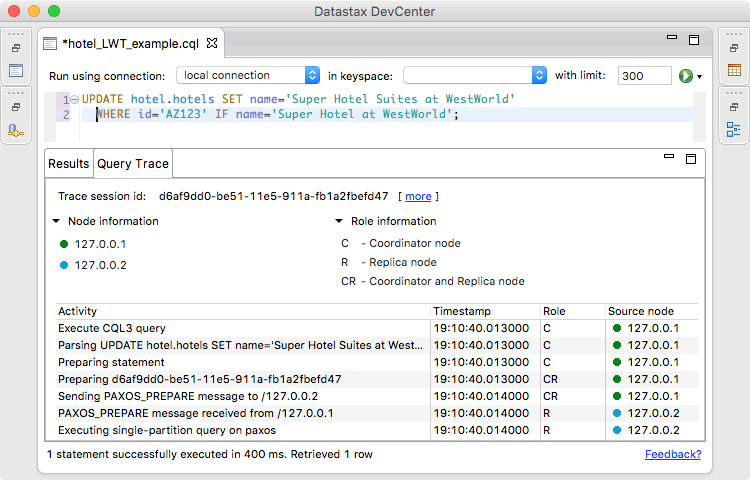The width and height of the screenshot is (750, 480).
Task: Click the limit field showing 300
Action: [x=644, y=76]
